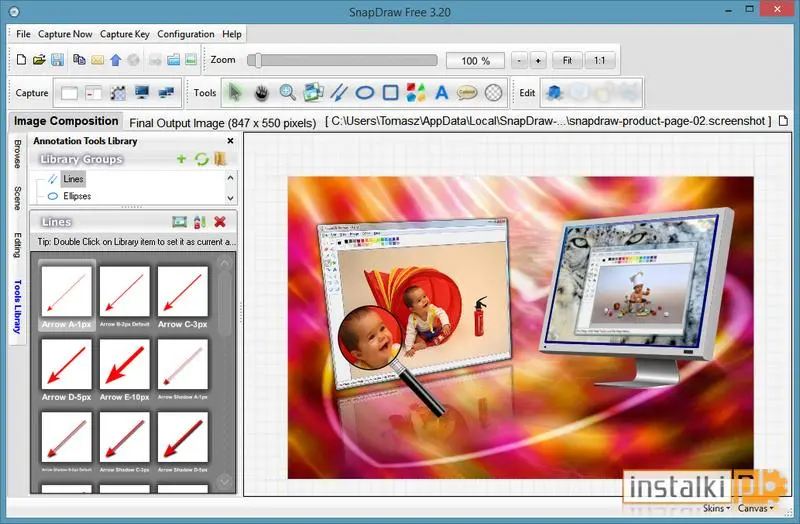Click the paint tools icon in Lines header
The width and height of the screenshot is (800, 524).
tap(199, 221)
